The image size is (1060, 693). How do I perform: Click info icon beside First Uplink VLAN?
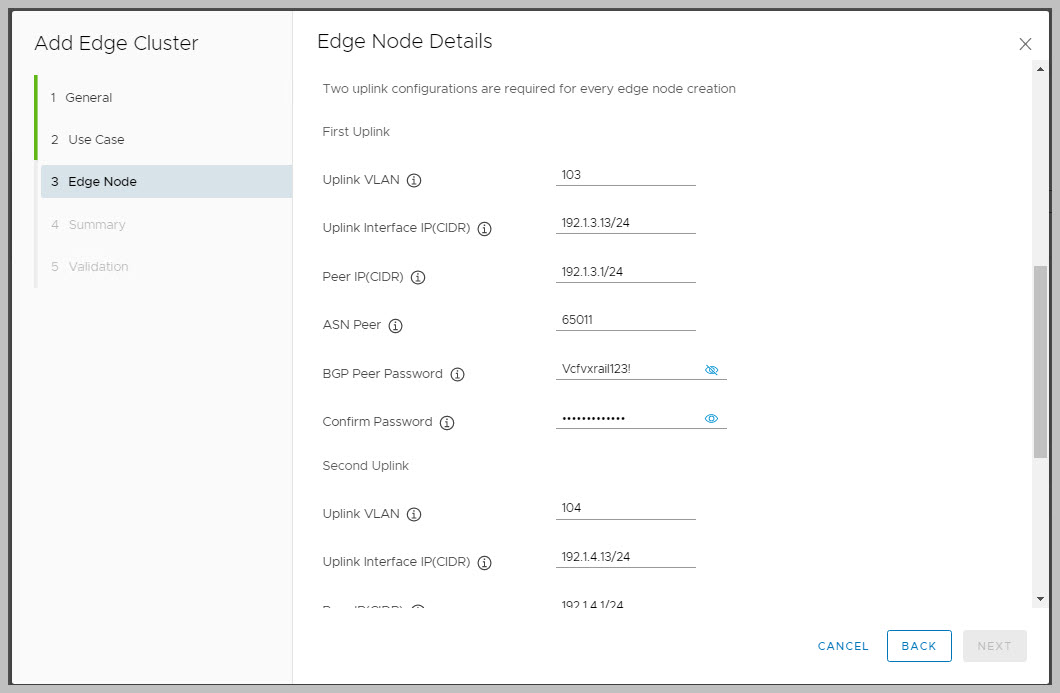click(x=414, y=181)
